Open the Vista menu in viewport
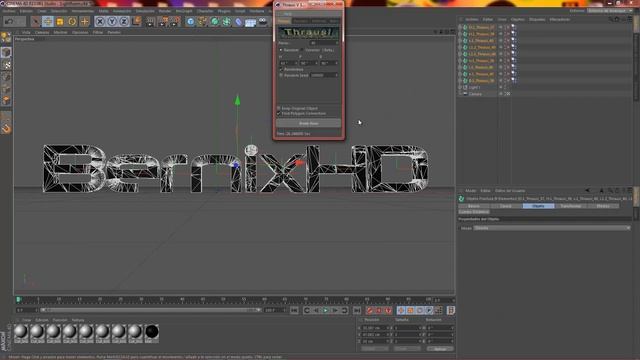The image size is (640, 360). click(26, 32)
